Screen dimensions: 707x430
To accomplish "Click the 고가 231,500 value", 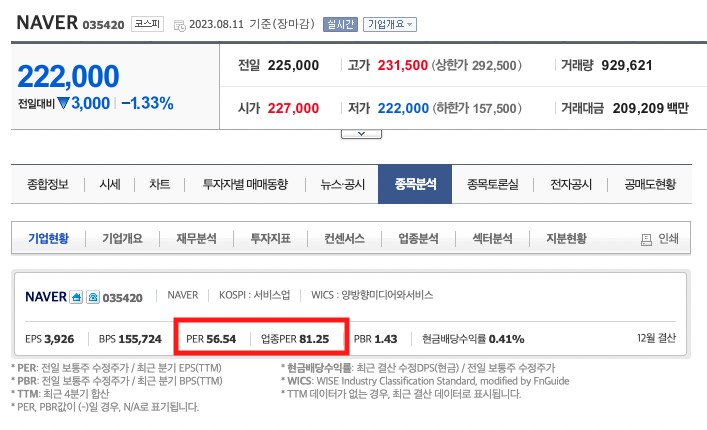I will point(402,65).
